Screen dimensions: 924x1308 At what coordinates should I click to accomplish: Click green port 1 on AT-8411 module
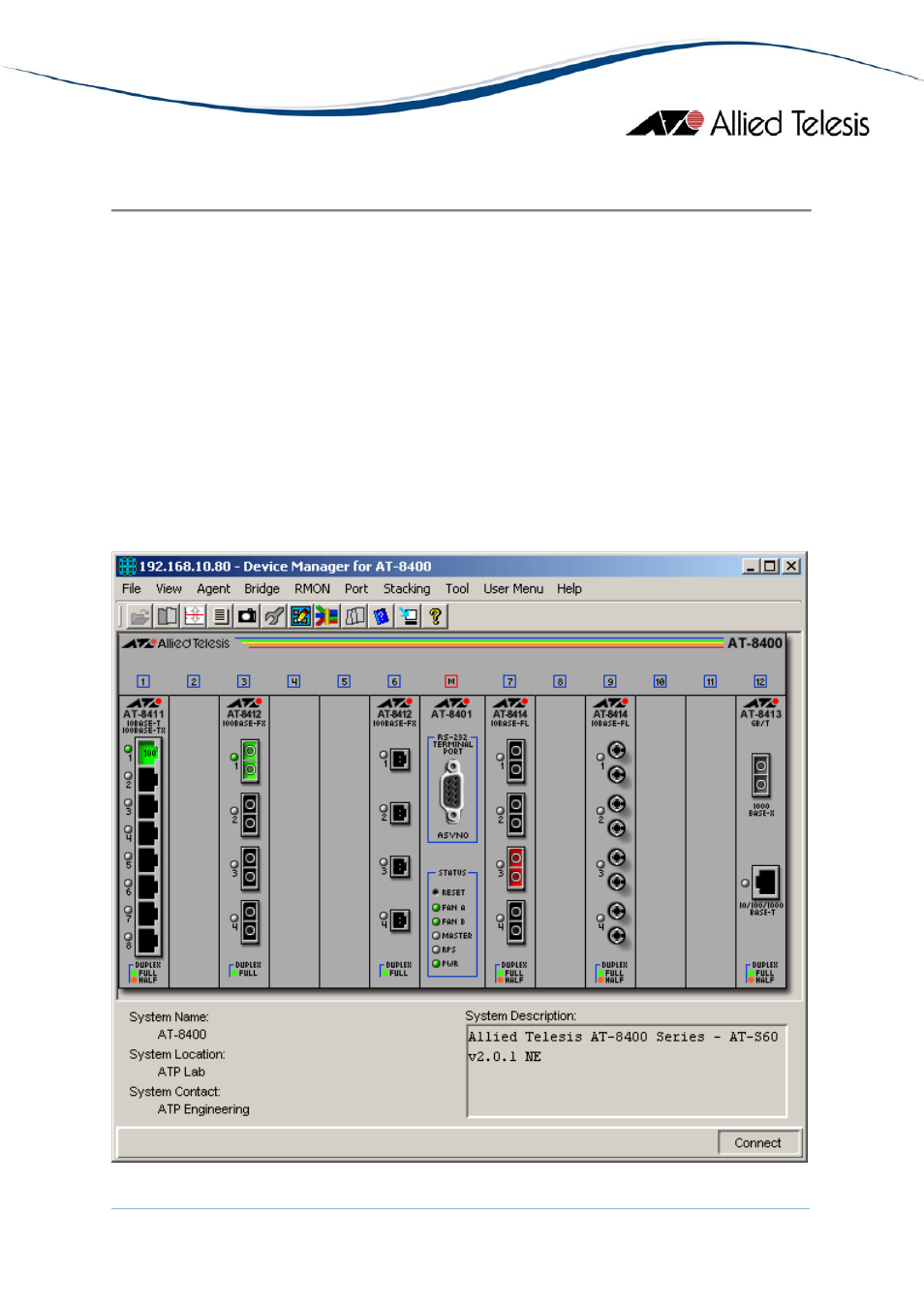click(148, 752)
